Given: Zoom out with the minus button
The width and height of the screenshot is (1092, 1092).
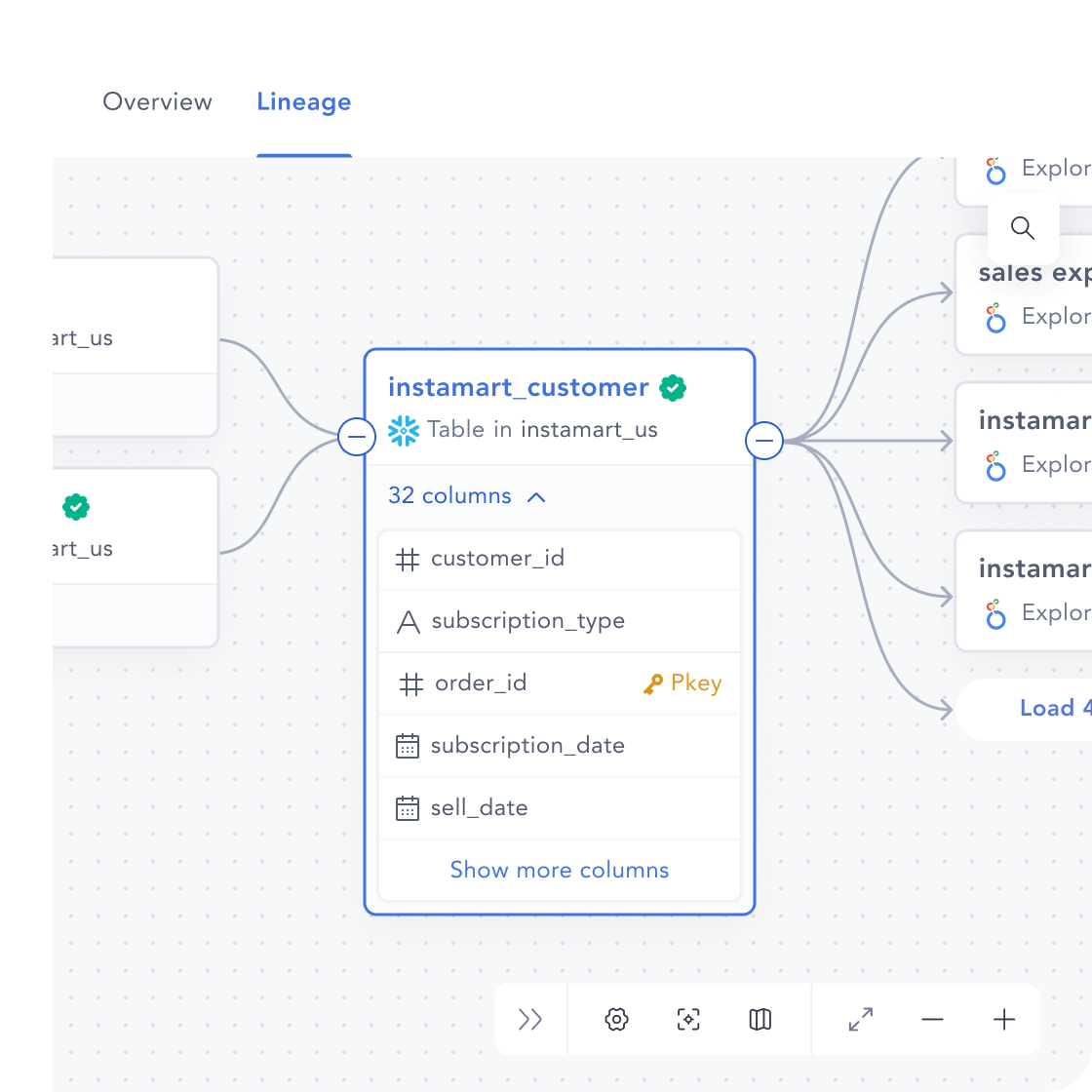Looking at the screenshot, I should tap(932, 1020).
